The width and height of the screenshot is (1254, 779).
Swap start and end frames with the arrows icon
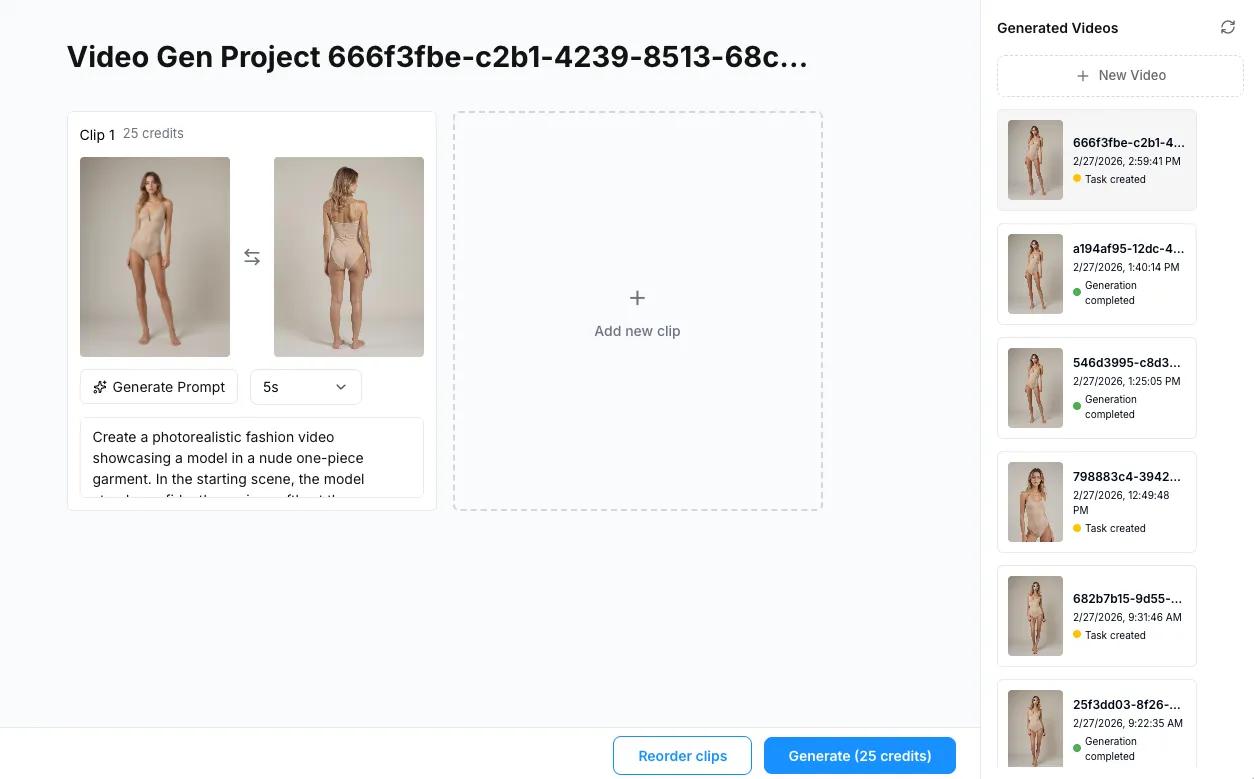[252, 257]
